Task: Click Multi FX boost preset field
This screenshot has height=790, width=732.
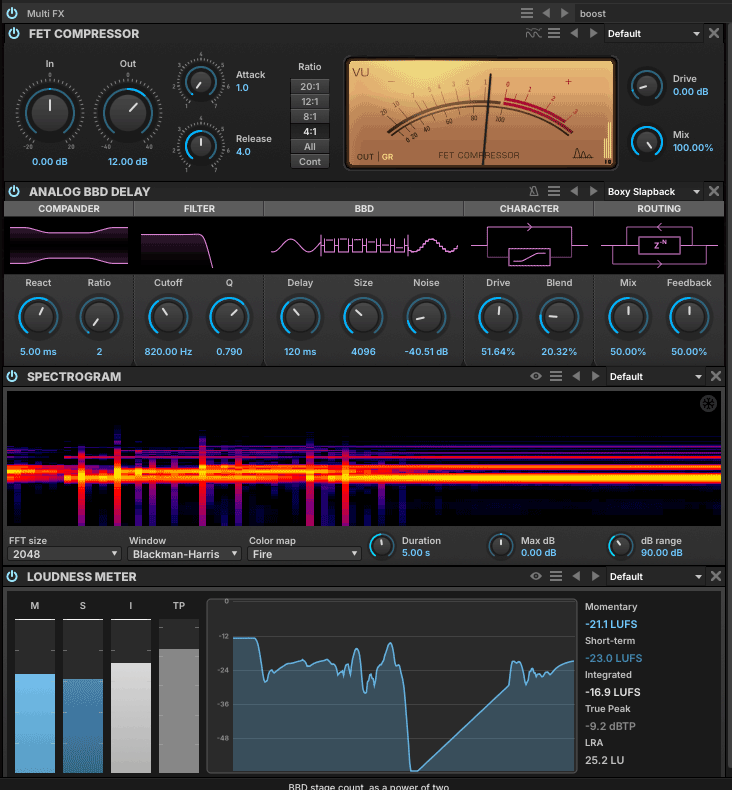Action: coord(653,14)
